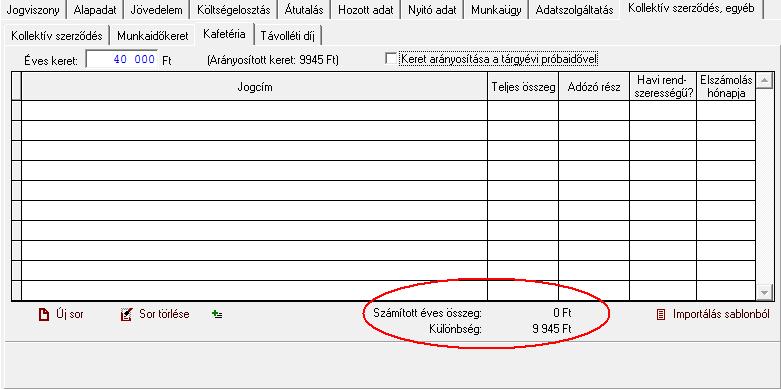Click the green add-row icon
Image resolution: width=781 pixels, height=389 pixels.
click(x=217, y=314)
